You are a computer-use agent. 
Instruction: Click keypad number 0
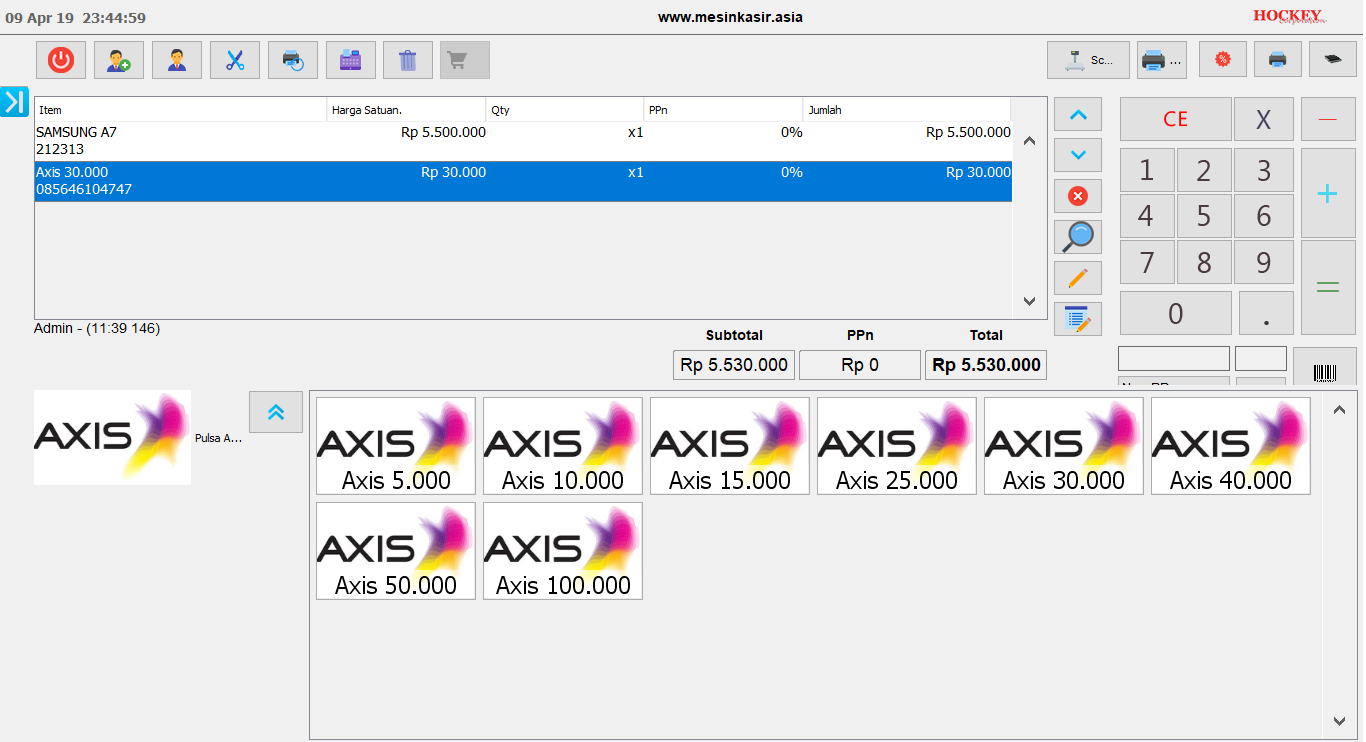(x=1176, y=313)
